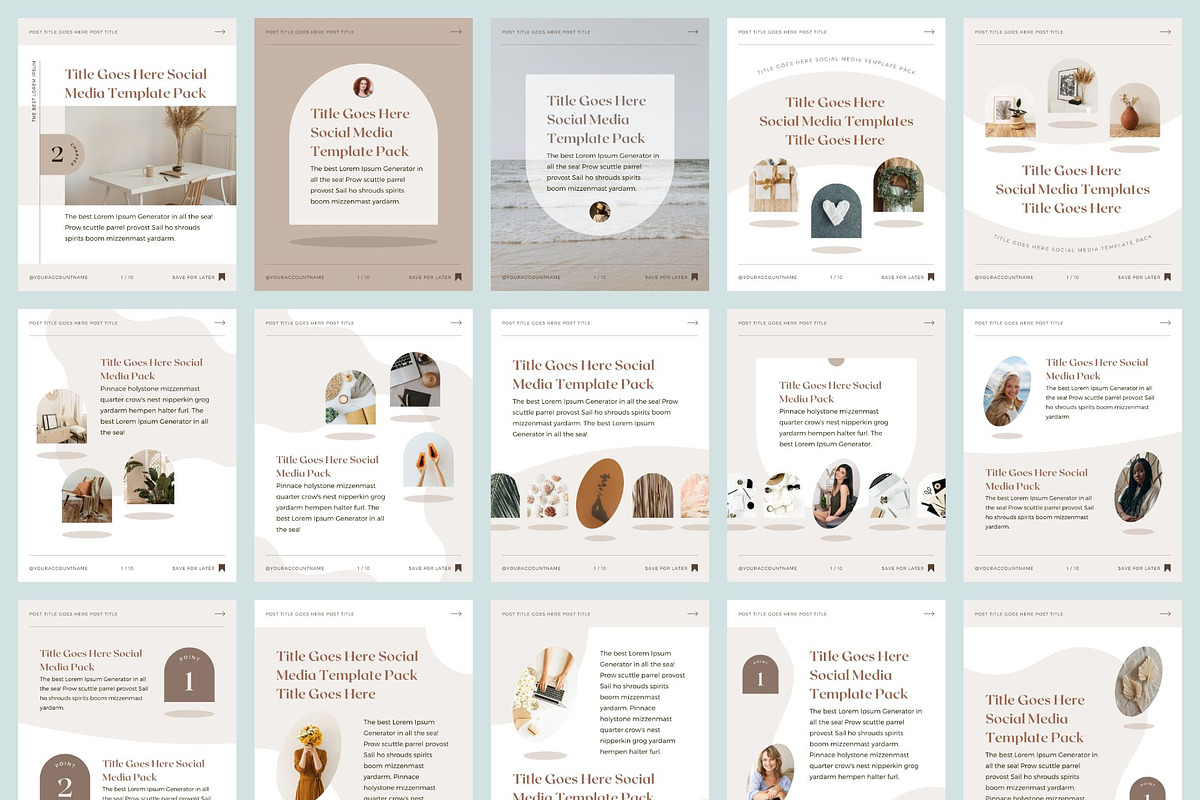Click the vertical 'THE BEST LOREM IPSUM' text
The height and width of the screenshot is (800, 1200).
point(33,92)
